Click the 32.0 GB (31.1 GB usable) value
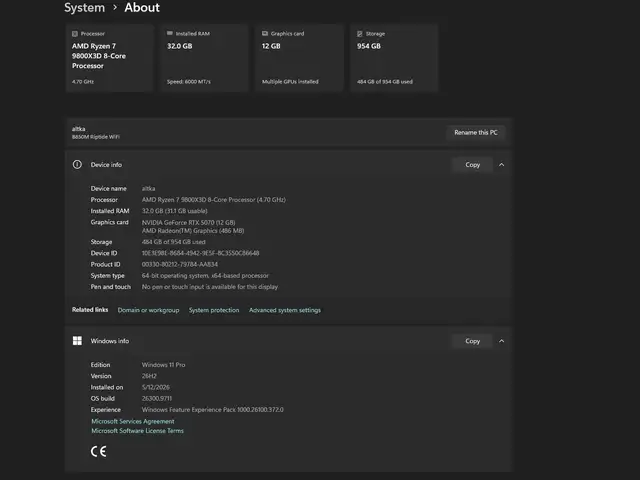Image resolution: width=640 pixels, height=480 pixels. [x=175, y=211]
